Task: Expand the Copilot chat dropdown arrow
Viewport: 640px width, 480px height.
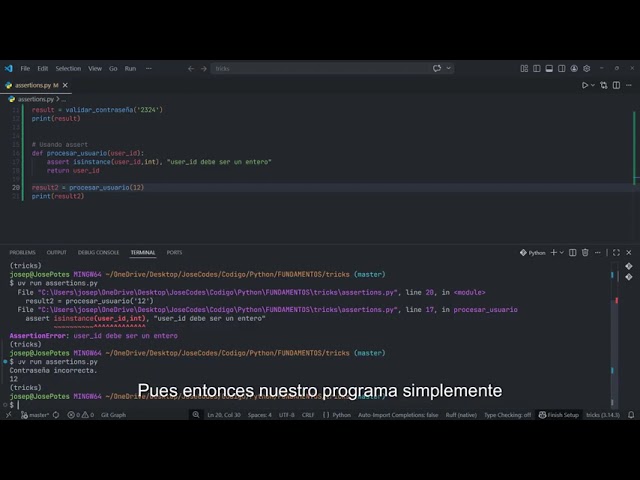Action: (449, 68)
